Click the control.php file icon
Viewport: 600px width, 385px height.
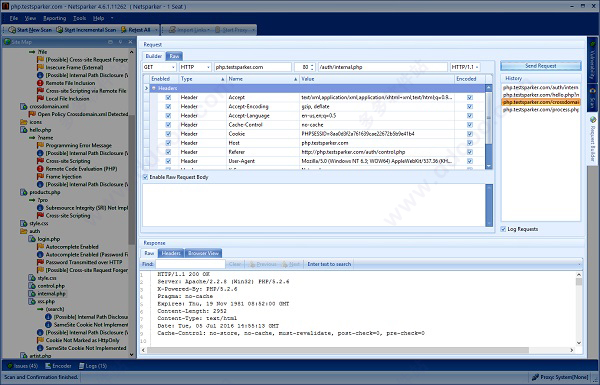(32, 286)
